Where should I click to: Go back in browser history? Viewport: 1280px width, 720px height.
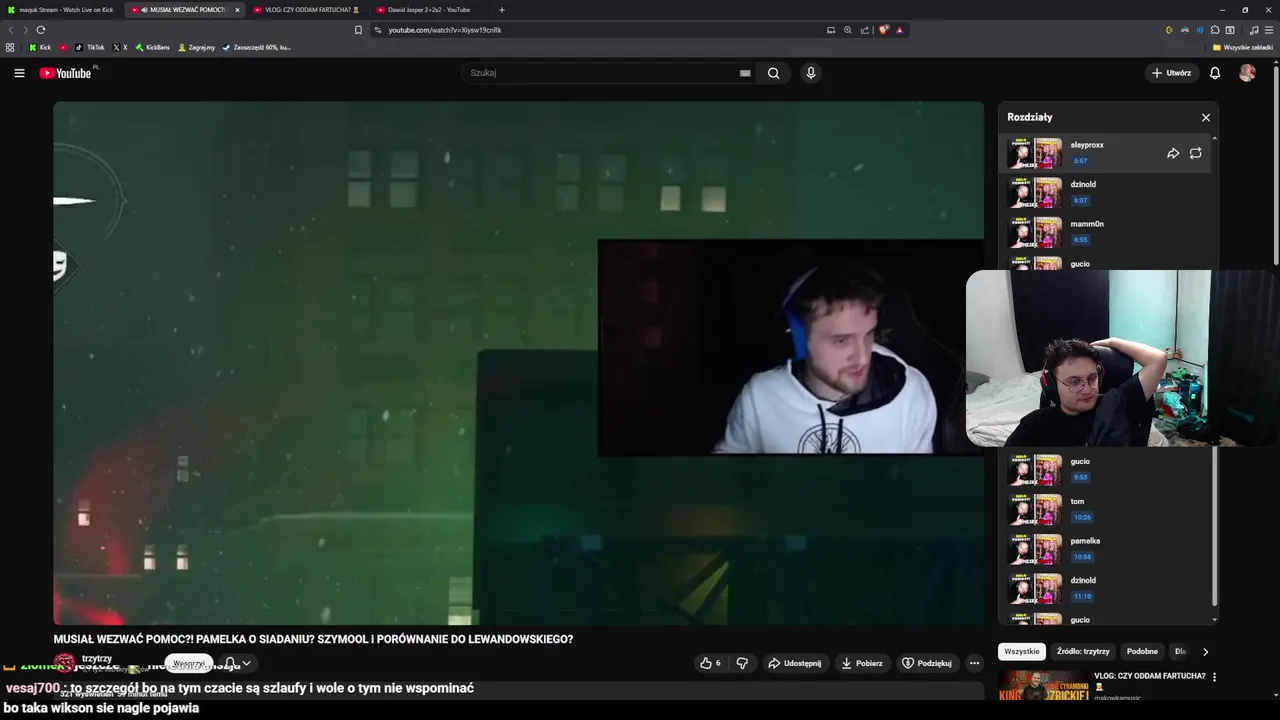click(12, 30)
